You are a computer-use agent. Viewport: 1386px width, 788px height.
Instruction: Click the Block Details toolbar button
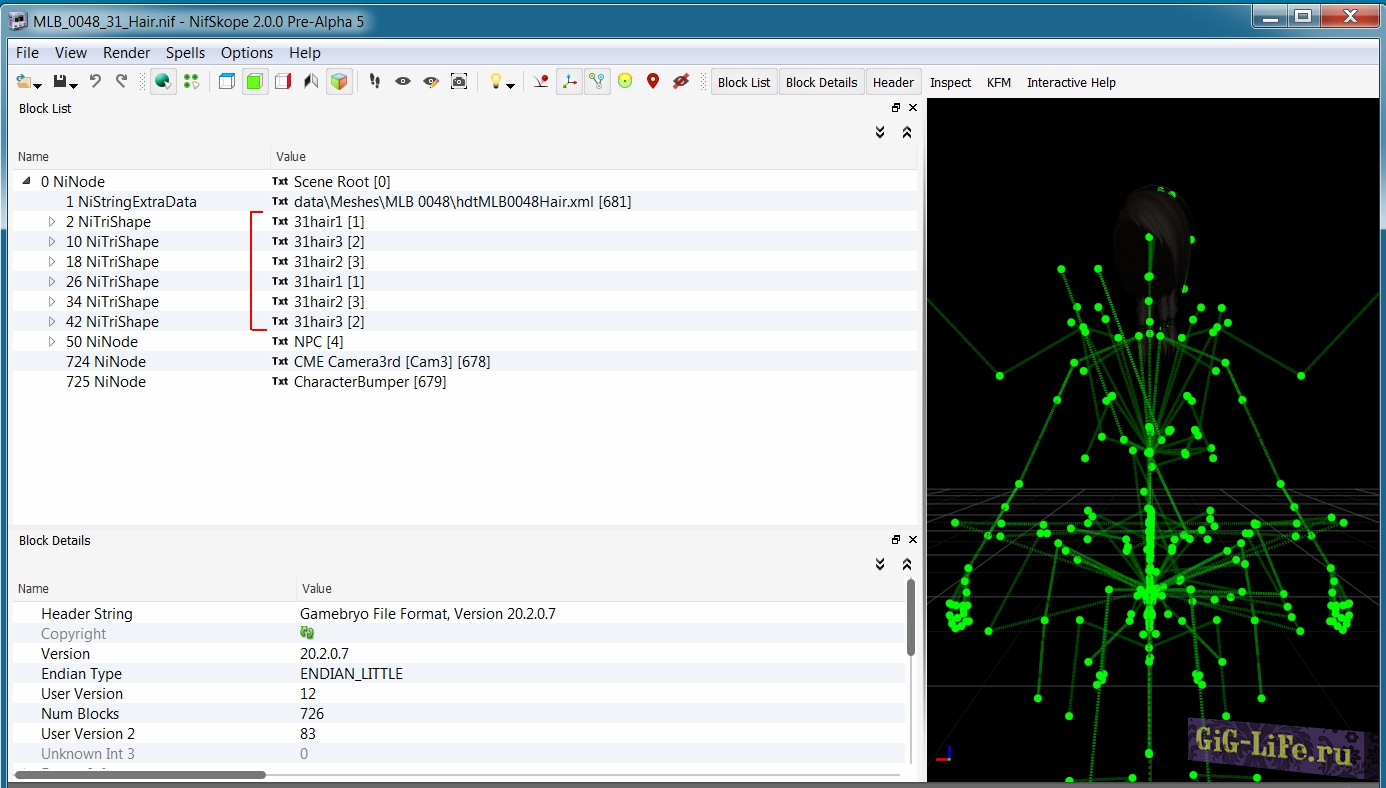click(821, 83)
